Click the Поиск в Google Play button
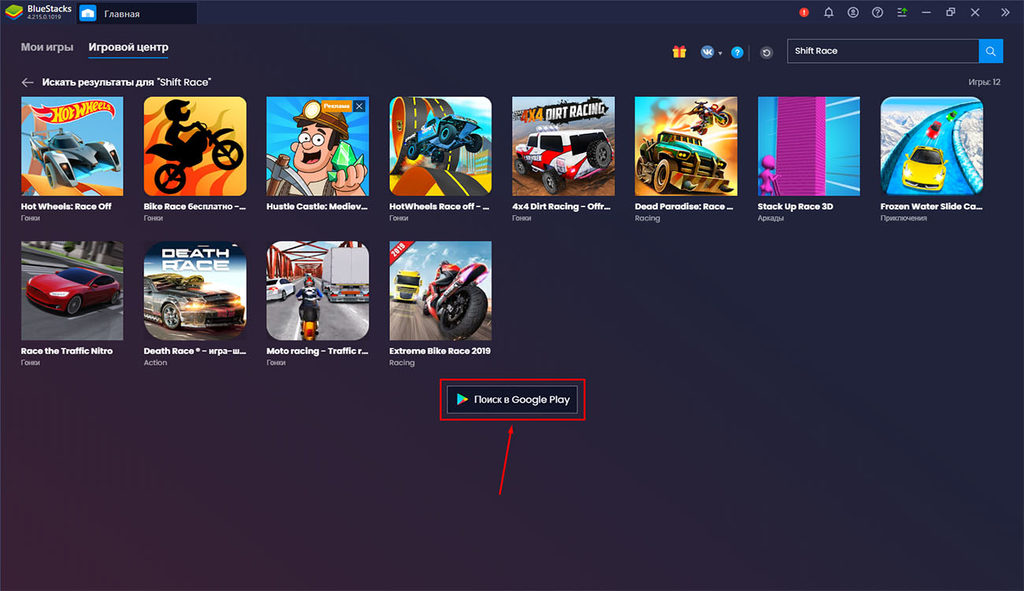 (513, 400)
